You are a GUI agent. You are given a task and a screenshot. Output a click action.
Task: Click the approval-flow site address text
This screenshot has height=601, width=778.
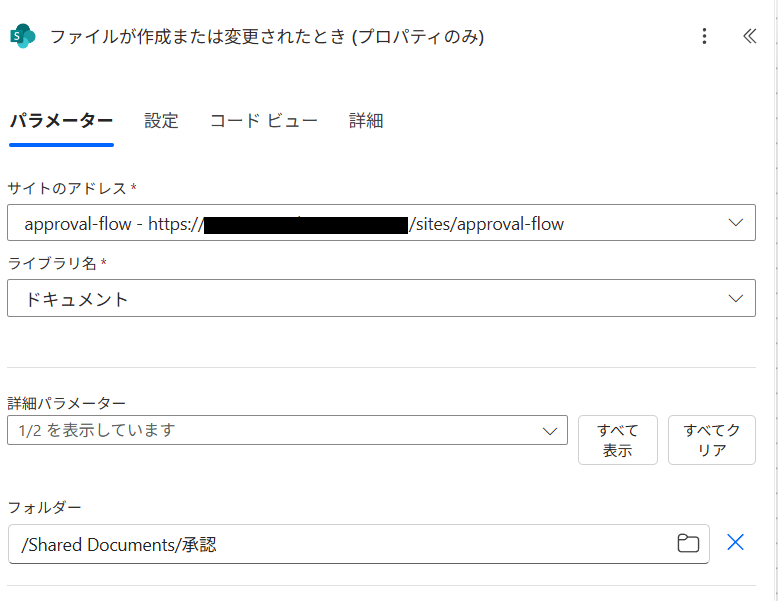click(x=294, y=224)
